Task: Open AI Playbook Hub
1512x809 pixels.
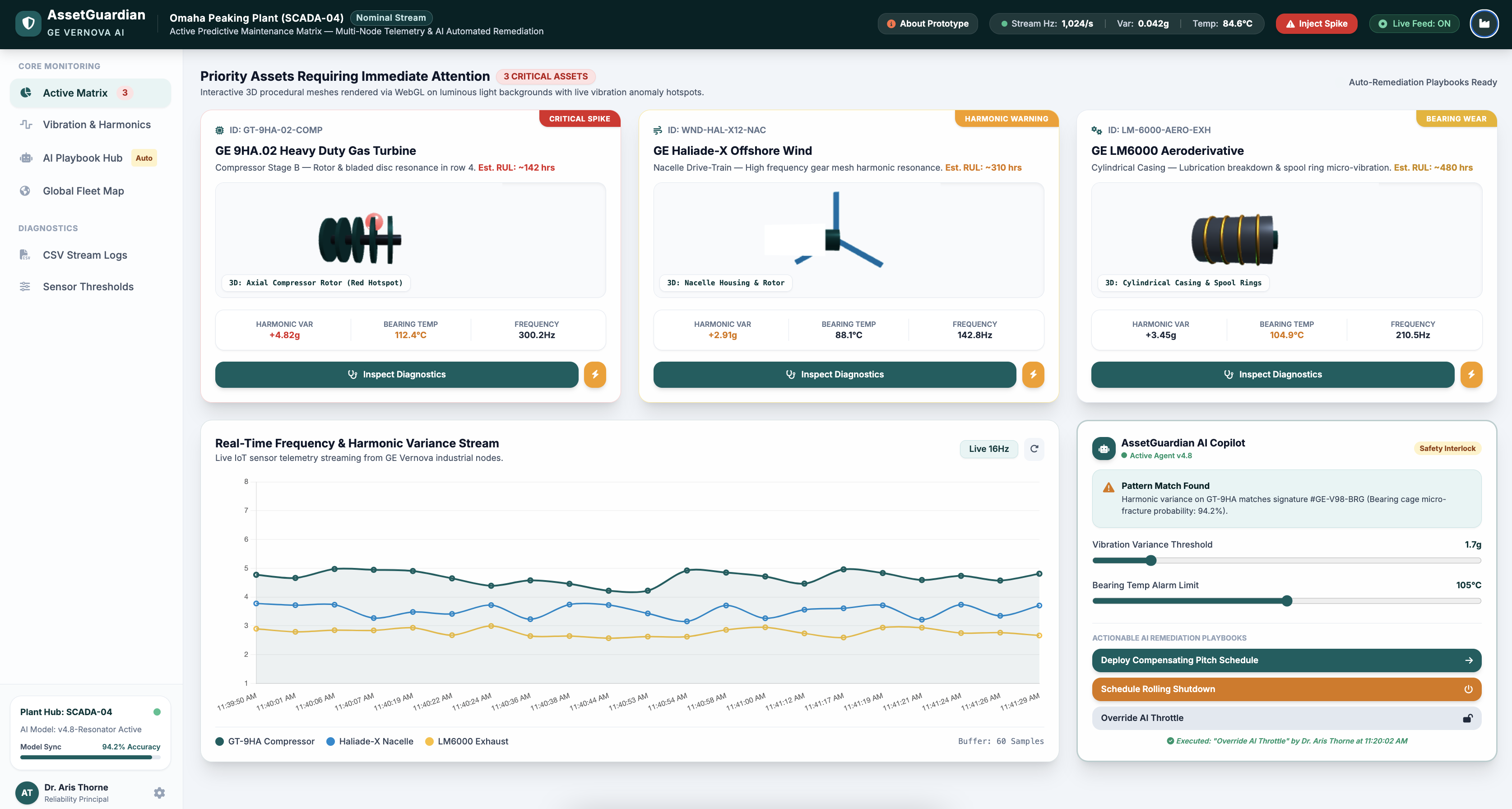Action: coord(90,158)
